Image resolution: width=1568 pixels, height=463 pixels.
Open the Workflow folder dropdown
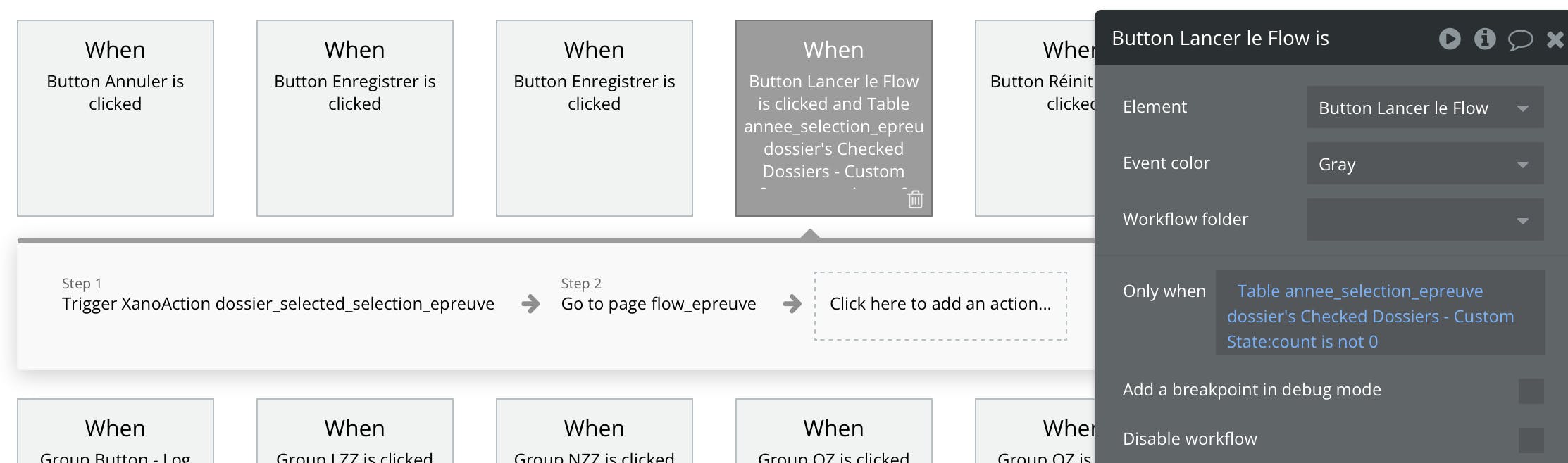[1424, 220]
